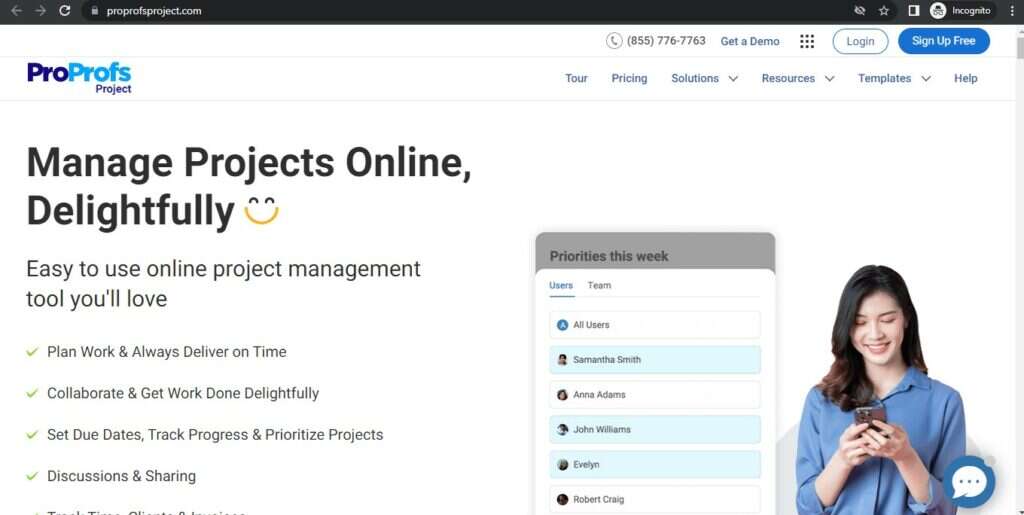Click the Collaborate & Get Work Done text
The image size is (1024, 515).
tap(183, 394)
